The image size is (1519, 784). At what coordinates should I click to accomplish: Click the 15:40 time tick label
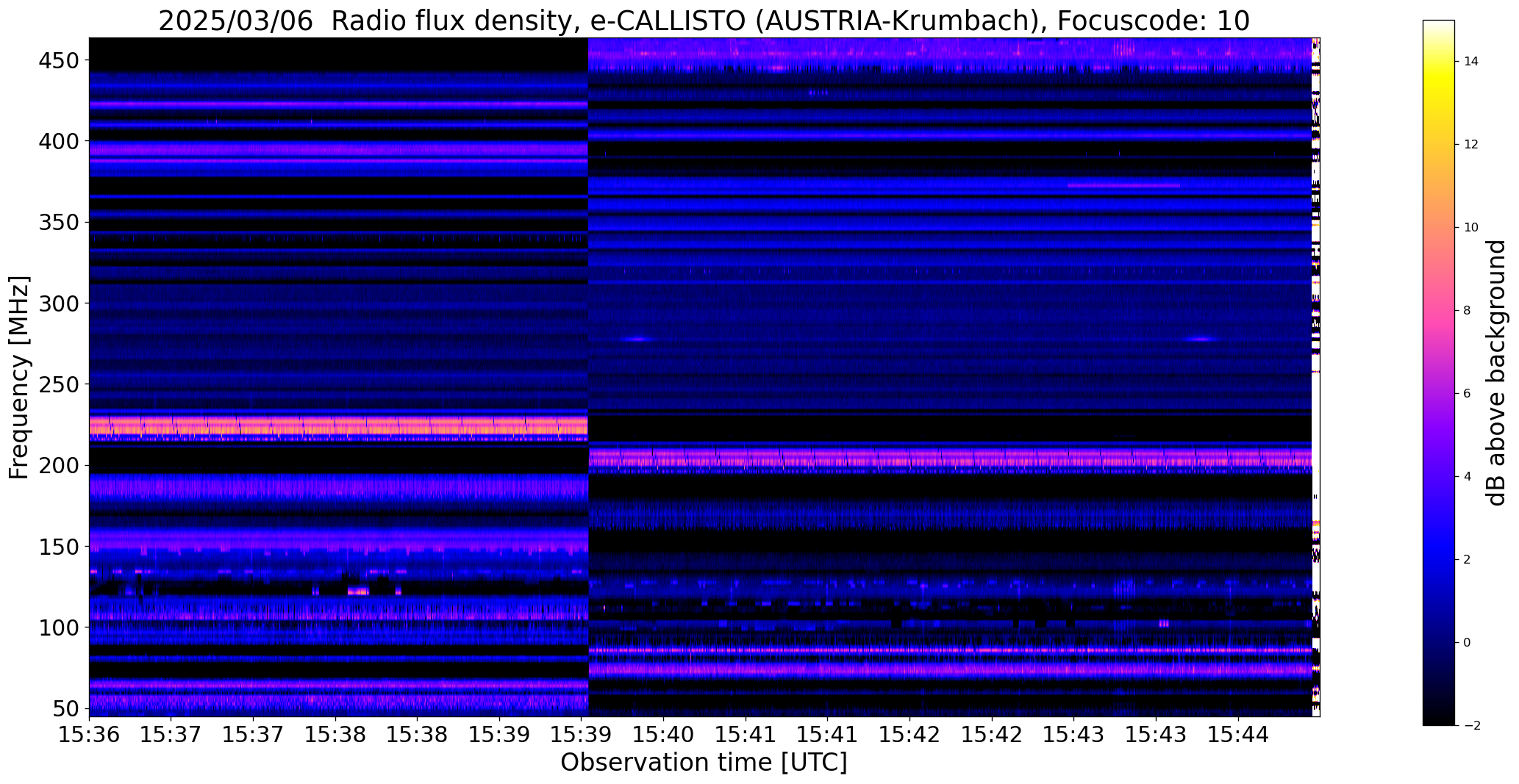tap(664, 734)
